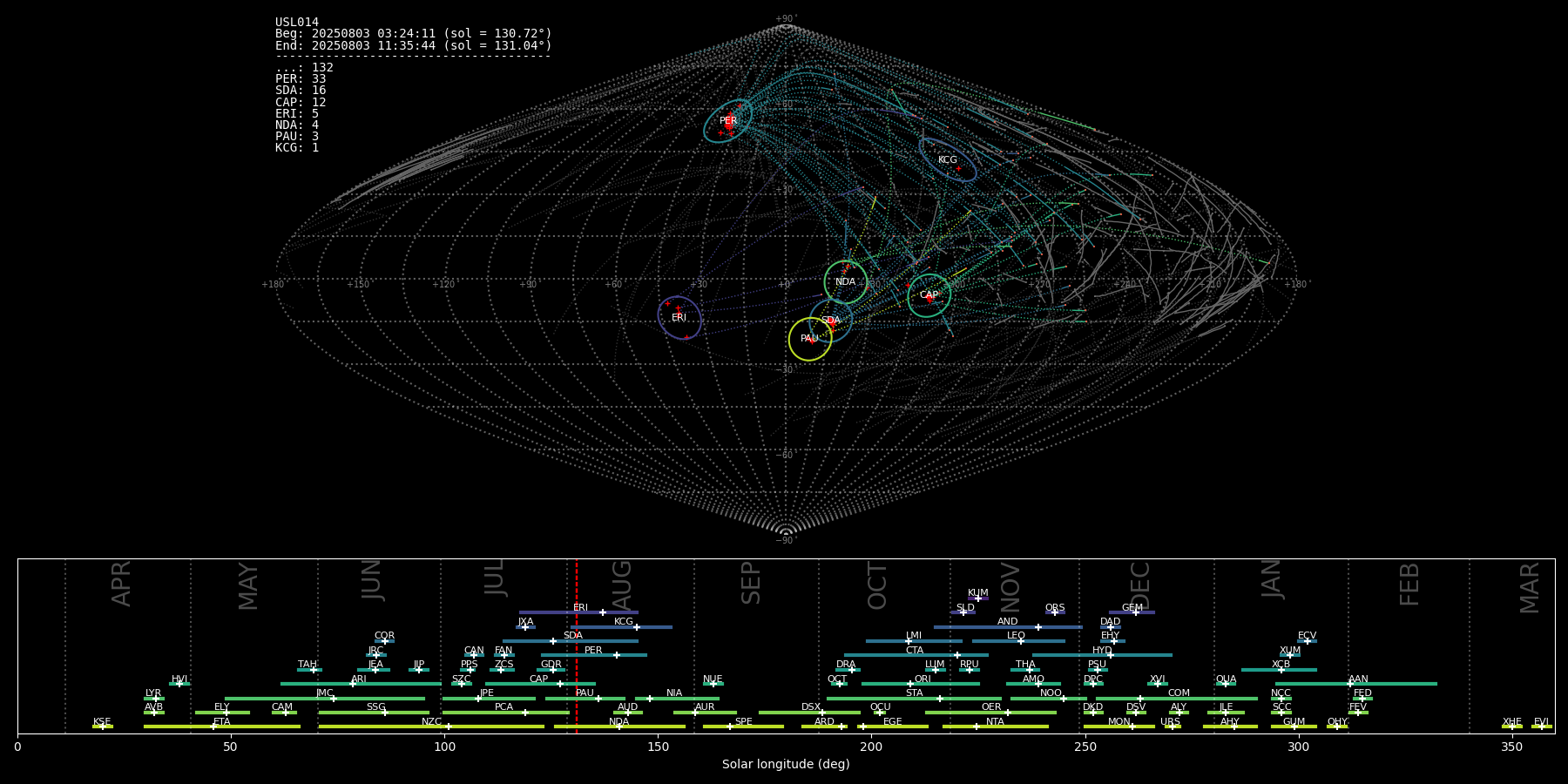Viewport: 1568px width, 784px height.
Task: Click the LYR shower label in timeline
Action: [153, 693]
